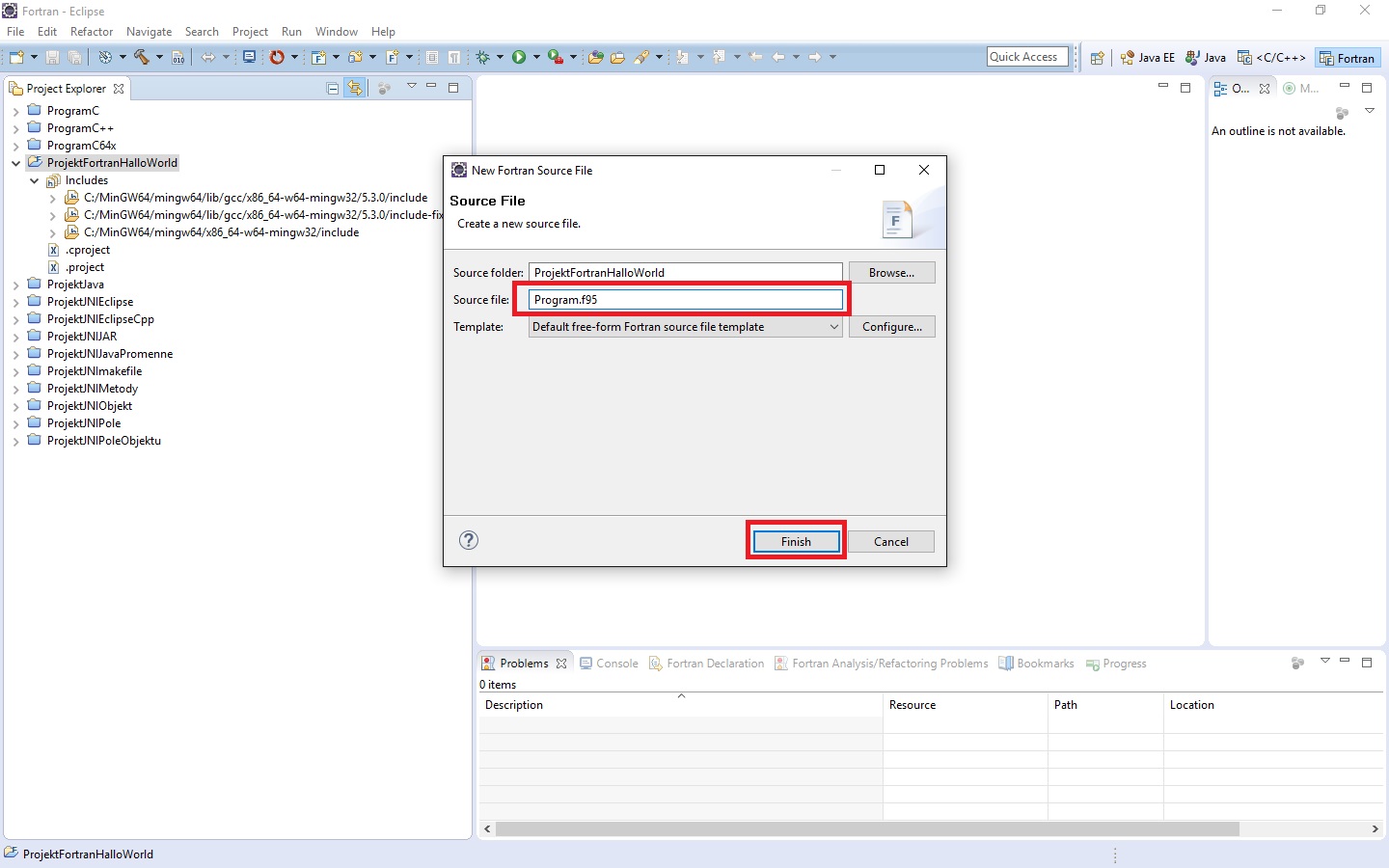Image resolution: width=1389 pixels, height=868 pixels.
Task: Close the Project Explorer tab X
Action: [119, 89]
